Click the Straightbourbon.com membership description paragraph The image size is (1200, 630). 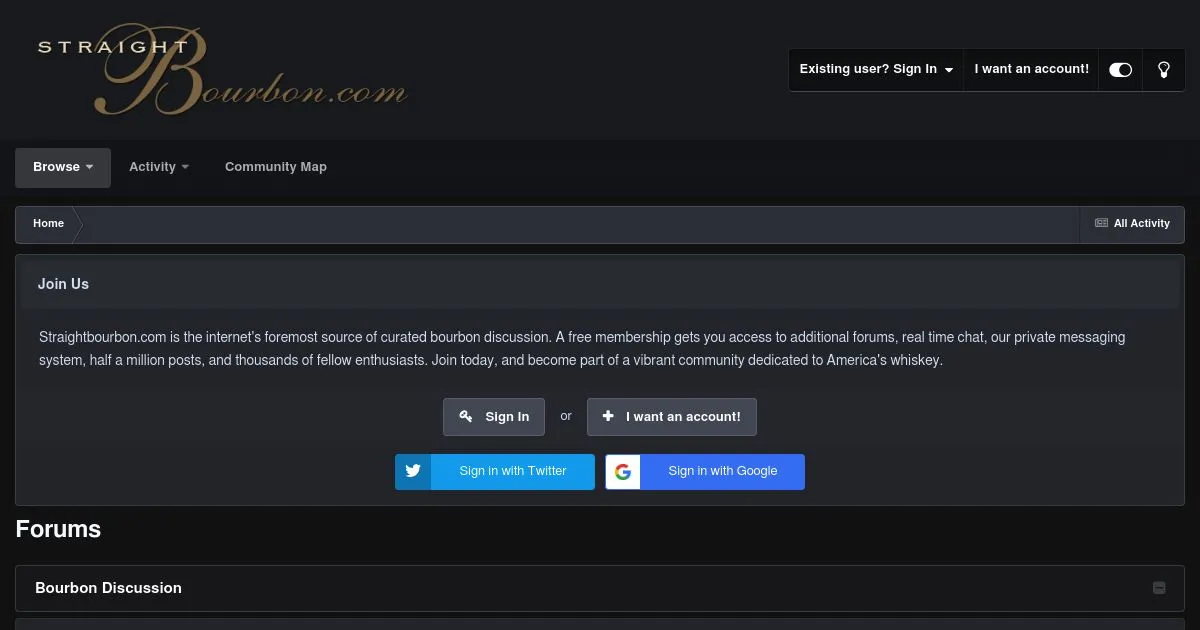coord(582,349)
